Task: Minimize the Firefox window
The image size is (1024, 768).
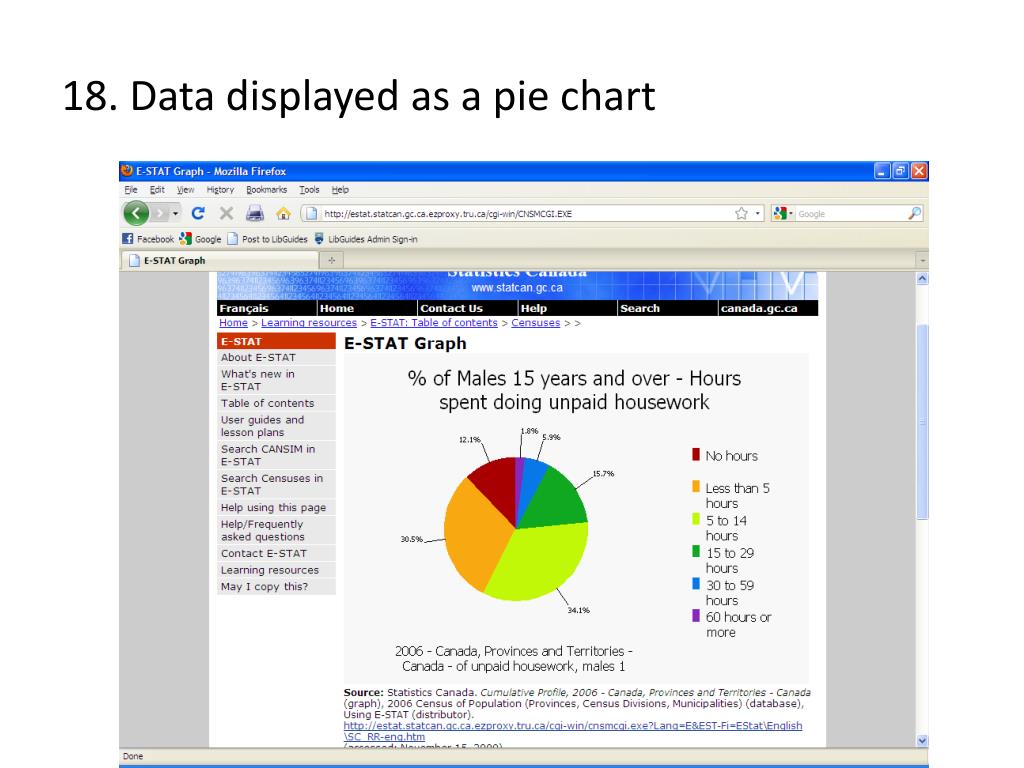Action: point(882,171)
